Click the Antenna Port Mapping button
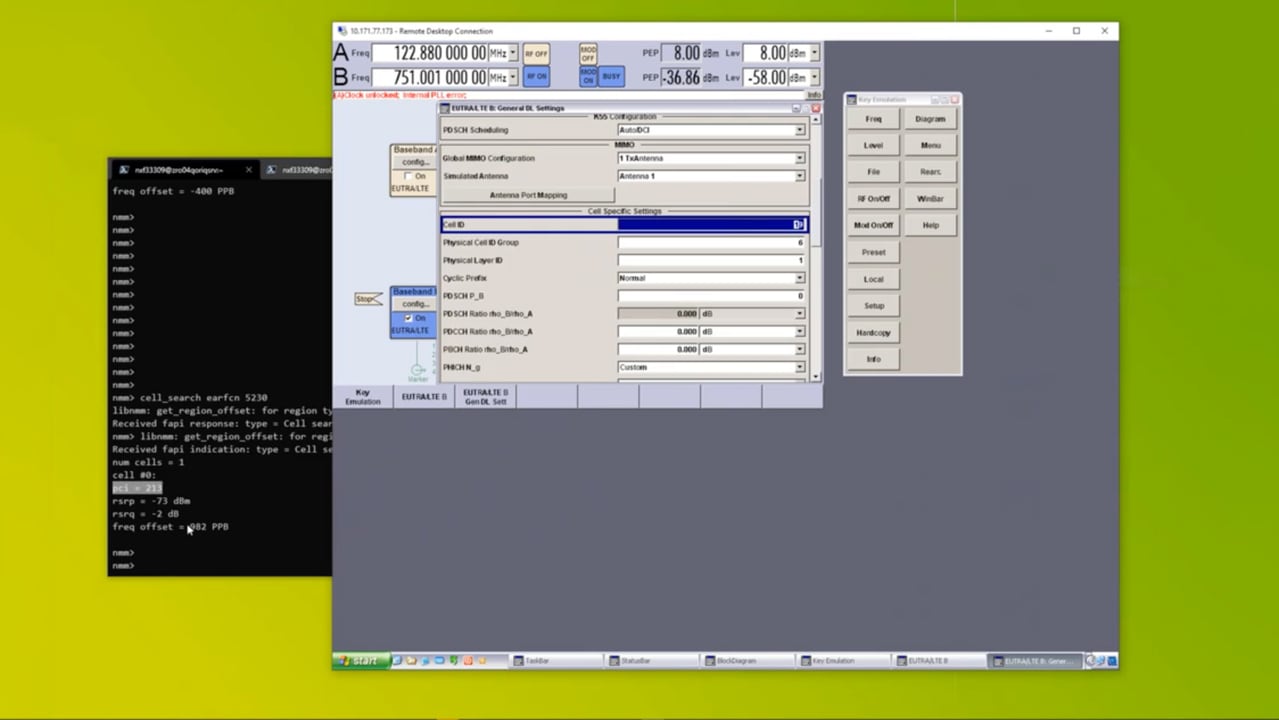This screenshot has height=720, width=1279. coord(528,195)
